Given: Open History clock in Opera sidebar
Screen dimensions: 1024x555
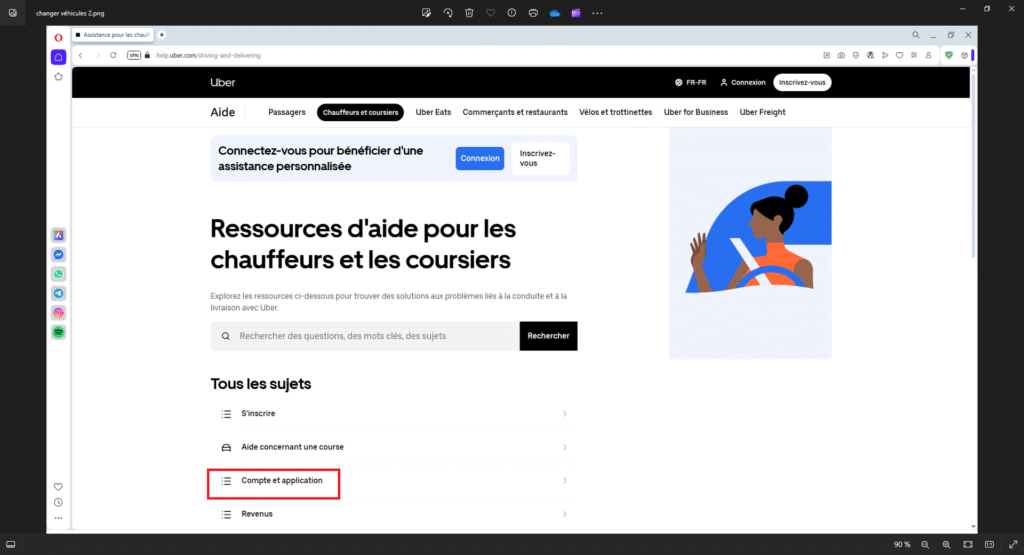Looking at the screenshot, I should (58, 503).
